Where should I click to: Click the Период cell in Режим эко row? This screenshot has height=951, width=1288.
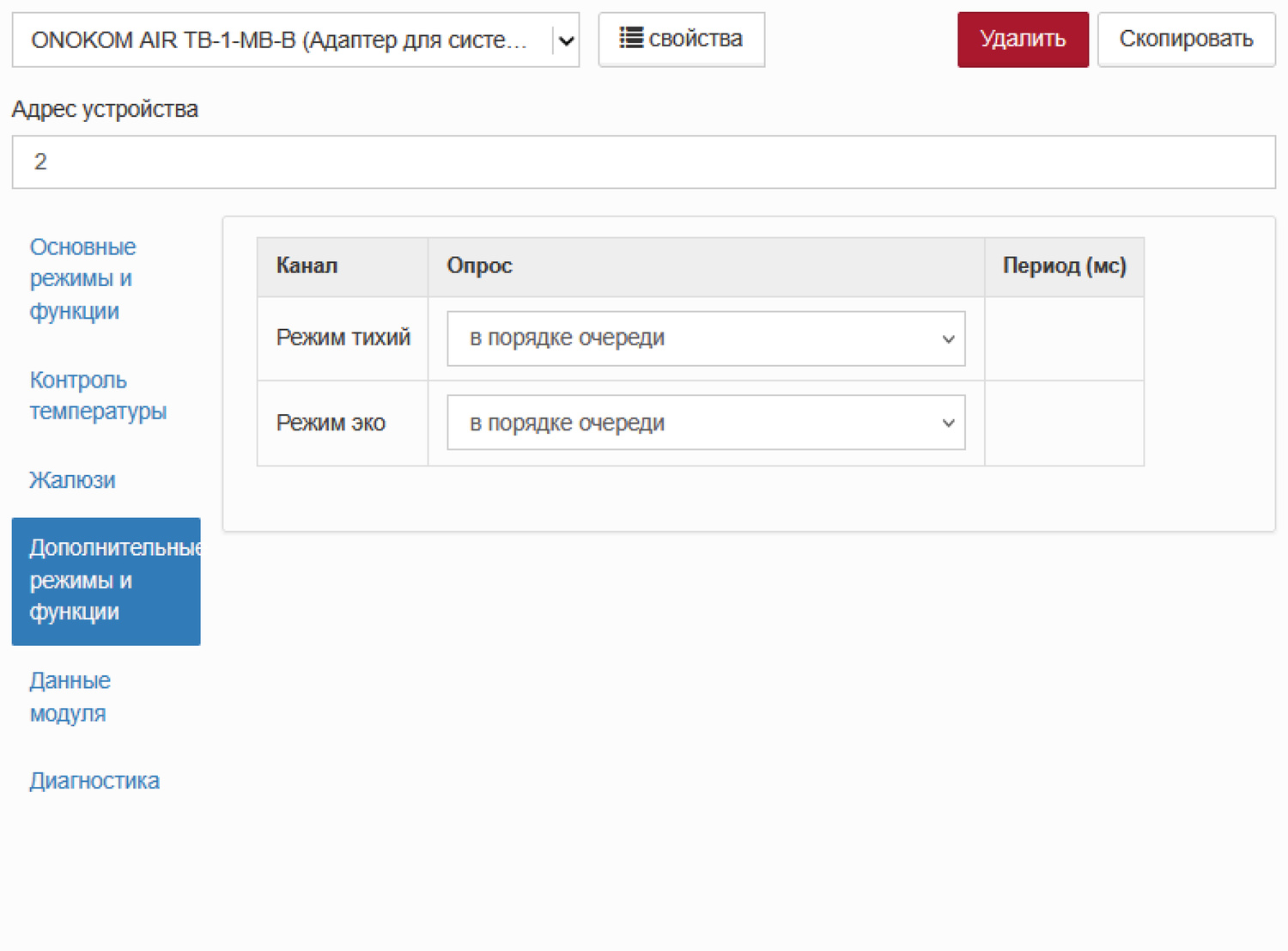coord(1064,424)
